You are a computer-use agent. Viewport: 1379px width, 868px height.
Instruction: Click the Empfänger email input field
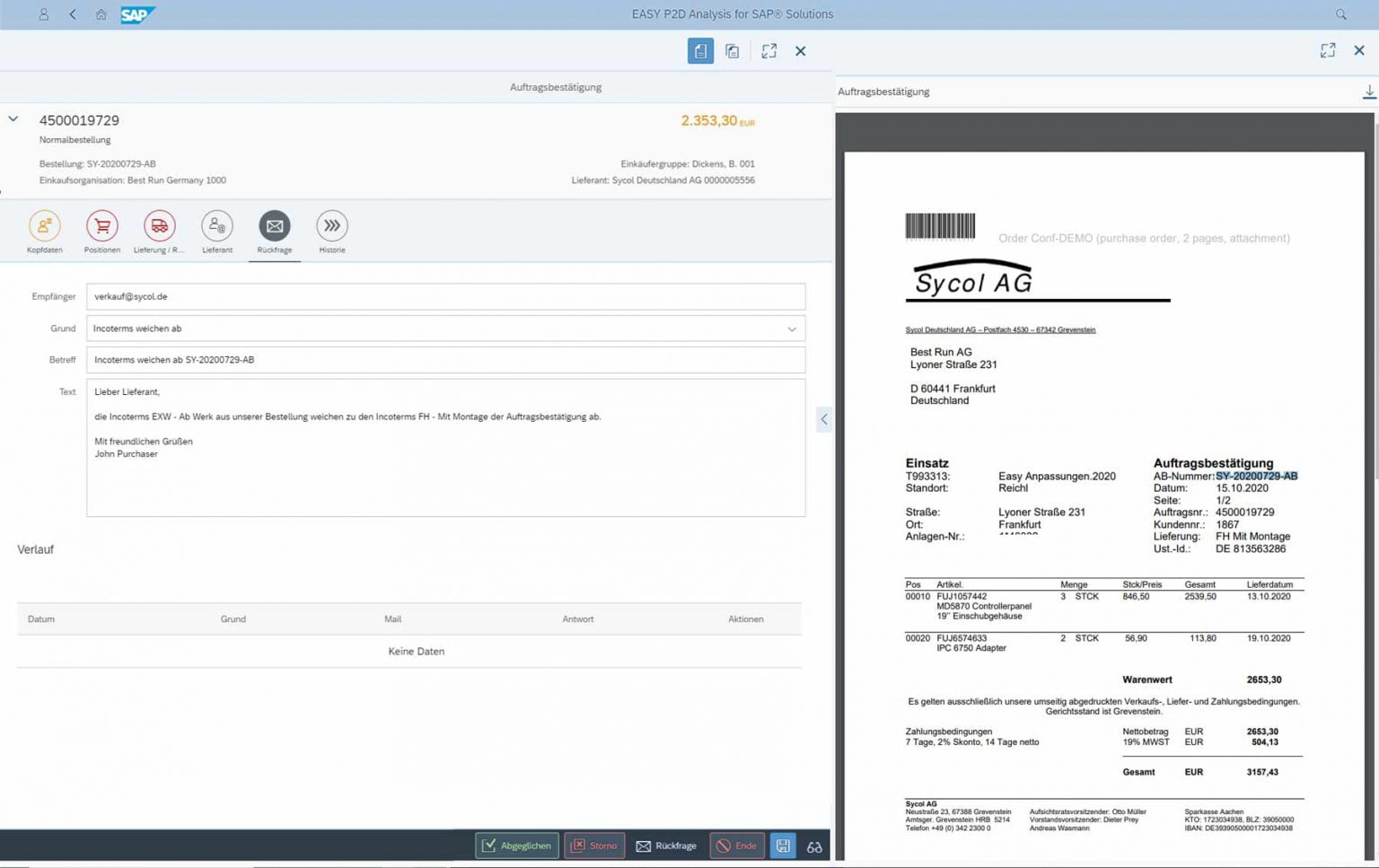point(445,296)
